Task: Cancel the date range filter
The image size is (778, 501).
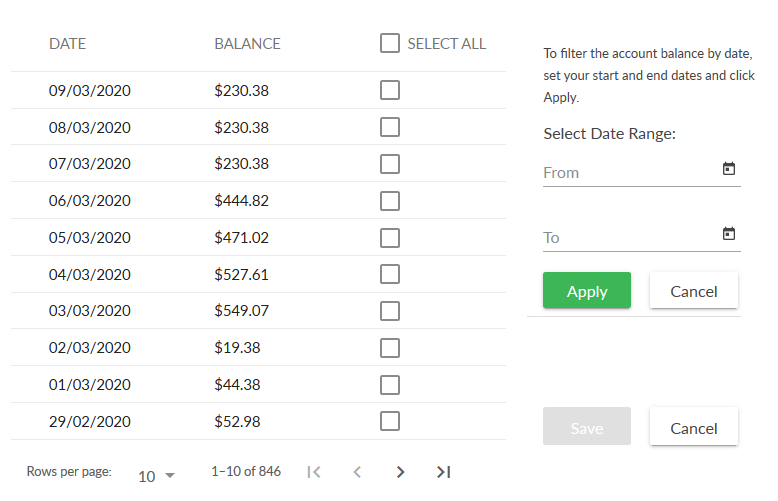Action: (694, 290)
